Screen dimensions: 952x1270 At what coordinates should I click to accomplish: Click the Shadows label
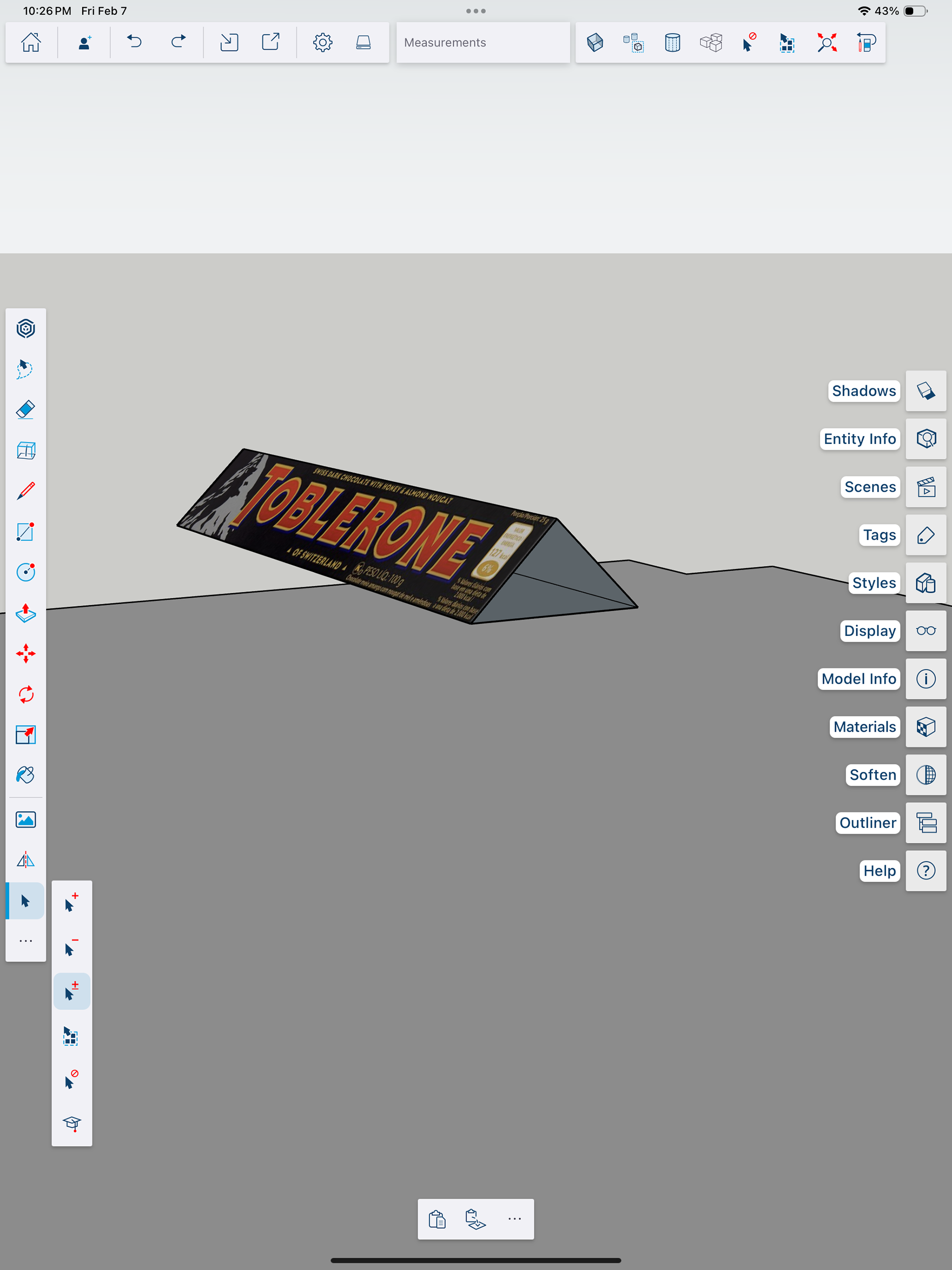pos(863,391)
